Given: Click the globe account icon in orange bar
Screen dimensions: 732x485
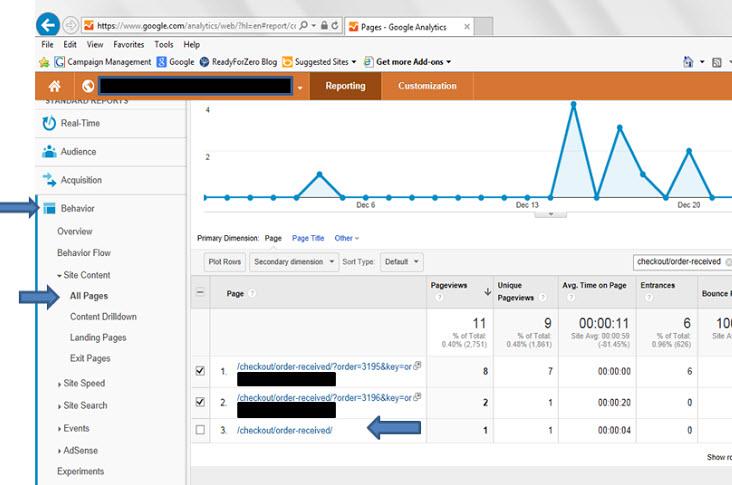Looking at the screenshot, I should tap(88, 86).
